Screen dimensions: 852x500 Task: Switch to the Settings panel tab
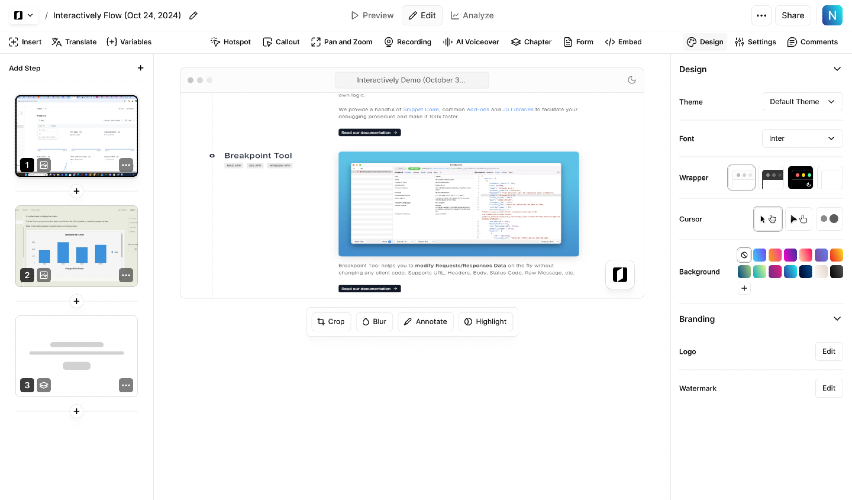pyautogui.click(x=755, y=42)
